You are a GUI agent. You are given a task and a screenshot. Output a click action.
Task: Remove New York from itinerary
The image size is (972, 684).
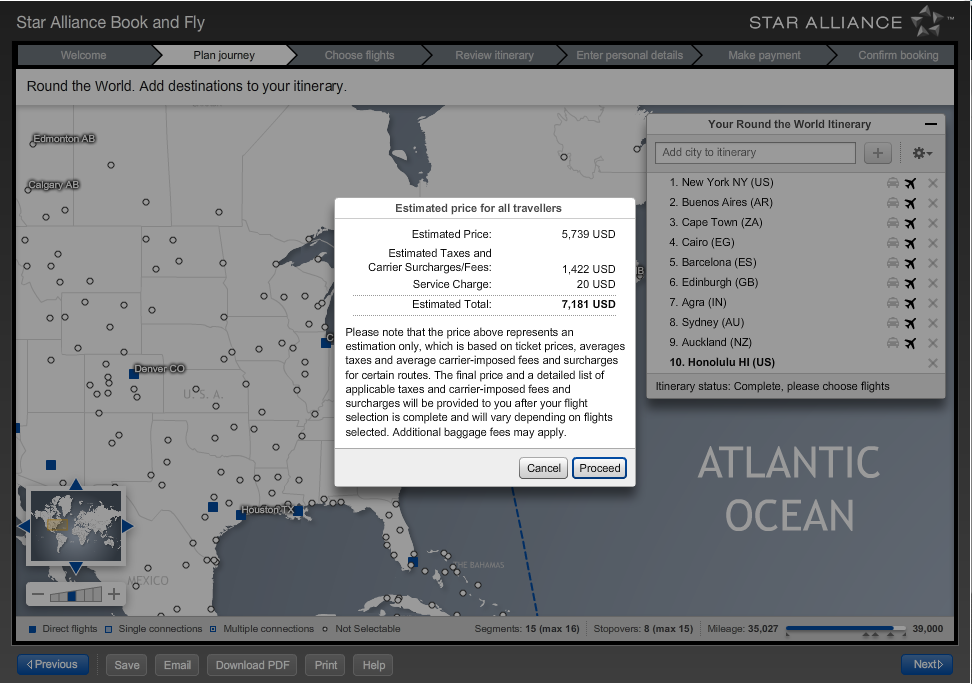coord(932,183)
